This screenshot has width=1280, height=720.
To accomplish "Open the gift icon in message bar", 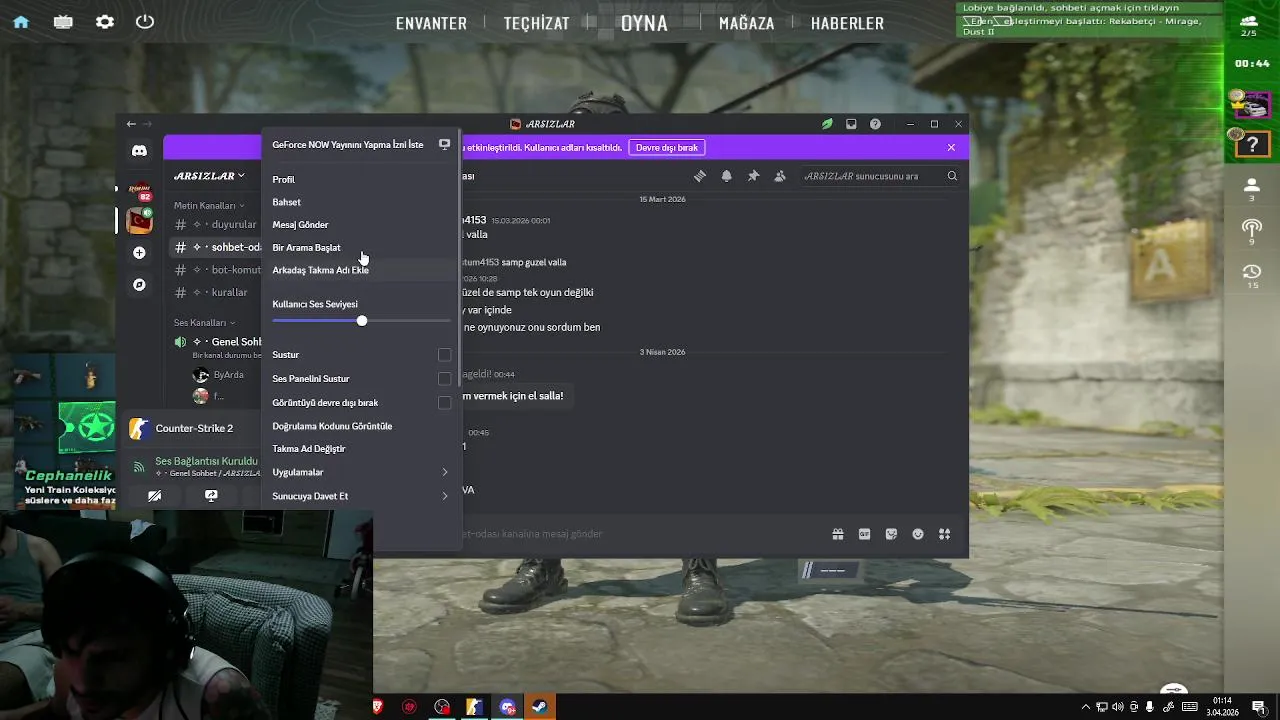I will (x=838, y=534).
